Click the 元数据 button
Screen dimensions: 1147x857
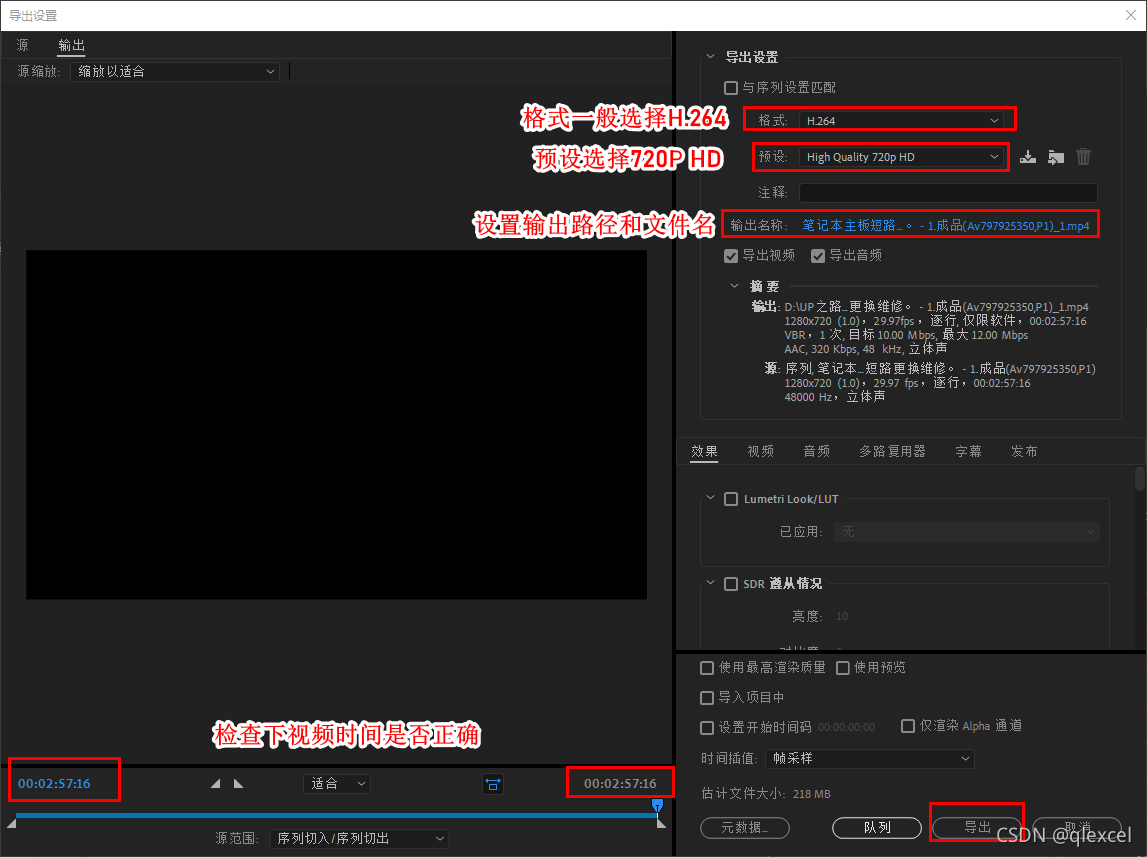745,828
